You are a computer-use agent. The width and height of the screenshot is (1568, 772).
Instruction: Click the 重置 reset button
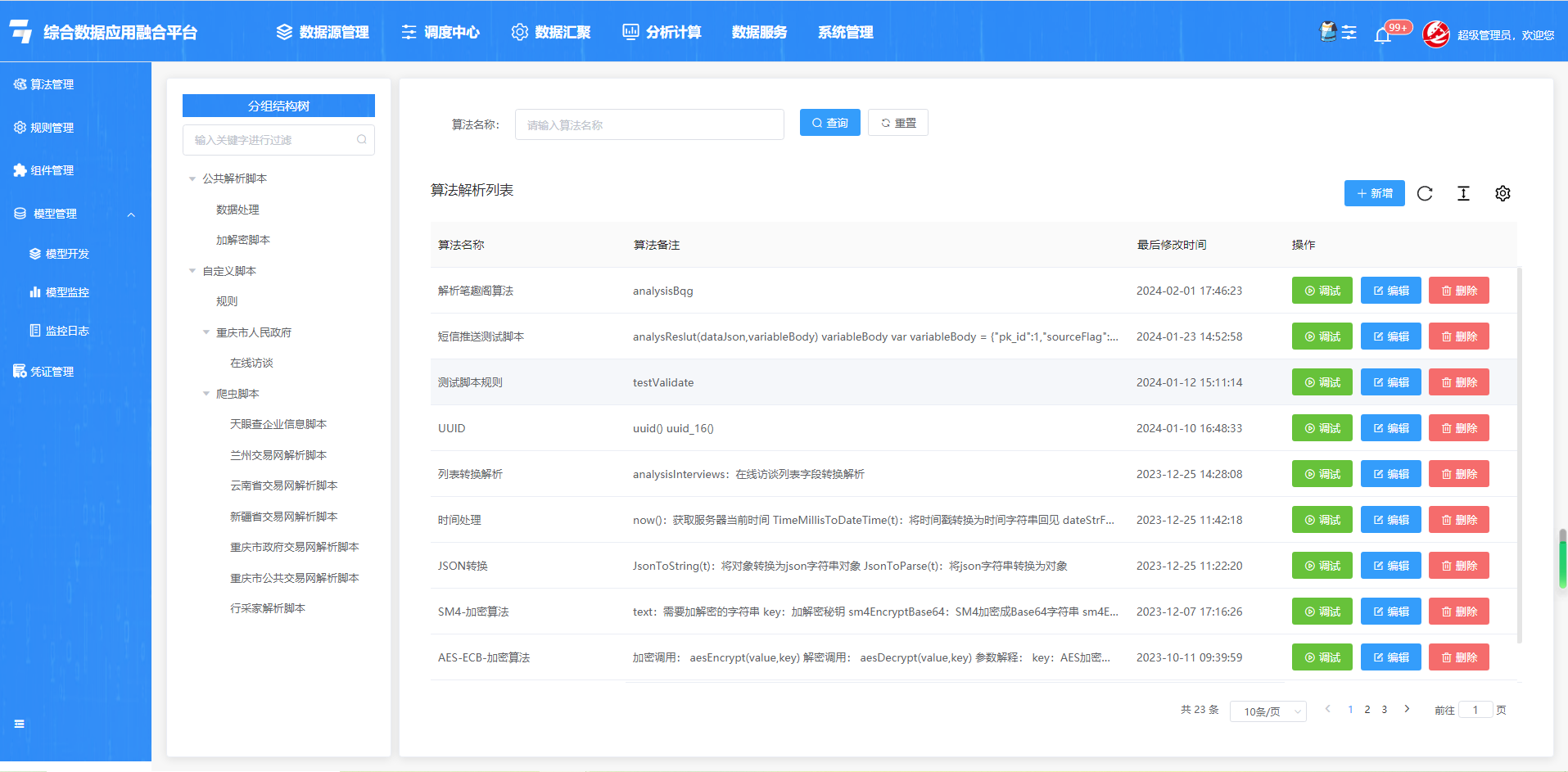coord(897,123)
